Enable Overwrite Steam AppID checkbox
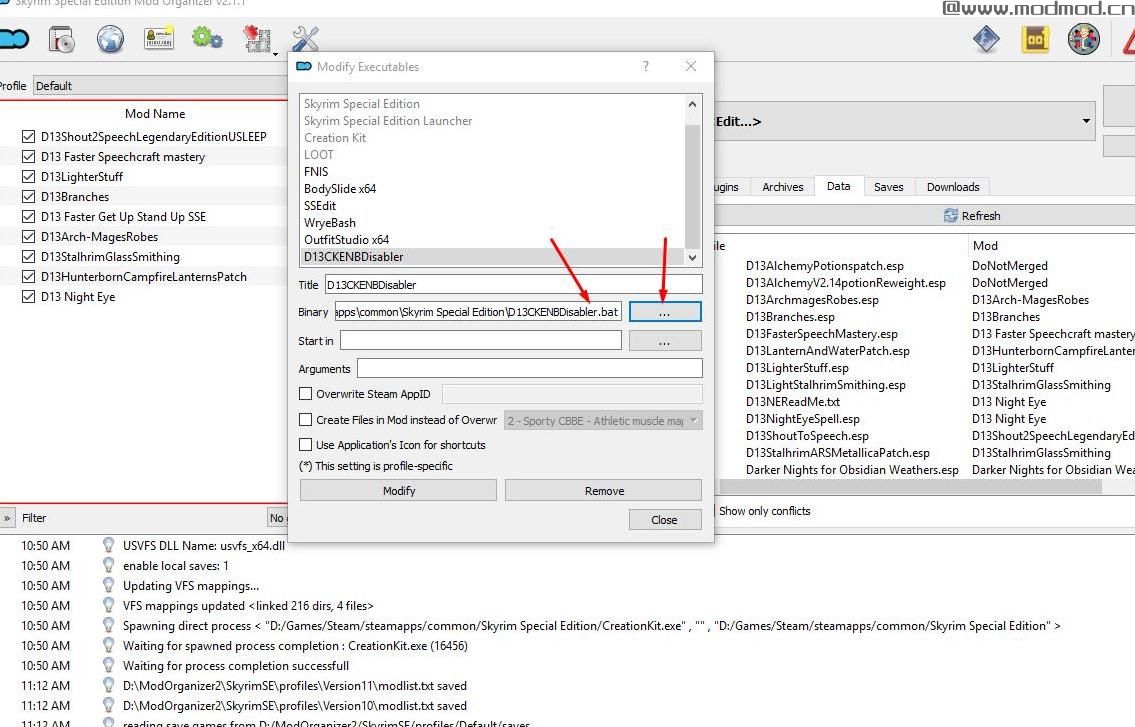This screenshot has width=1135, height=727. [305, 394]
